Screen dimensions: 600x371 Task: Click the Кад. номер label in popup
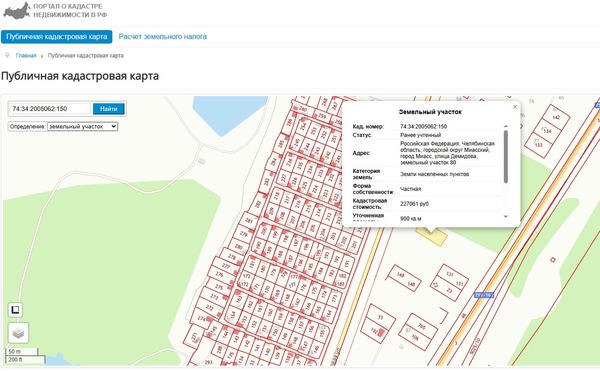point(368,126)
